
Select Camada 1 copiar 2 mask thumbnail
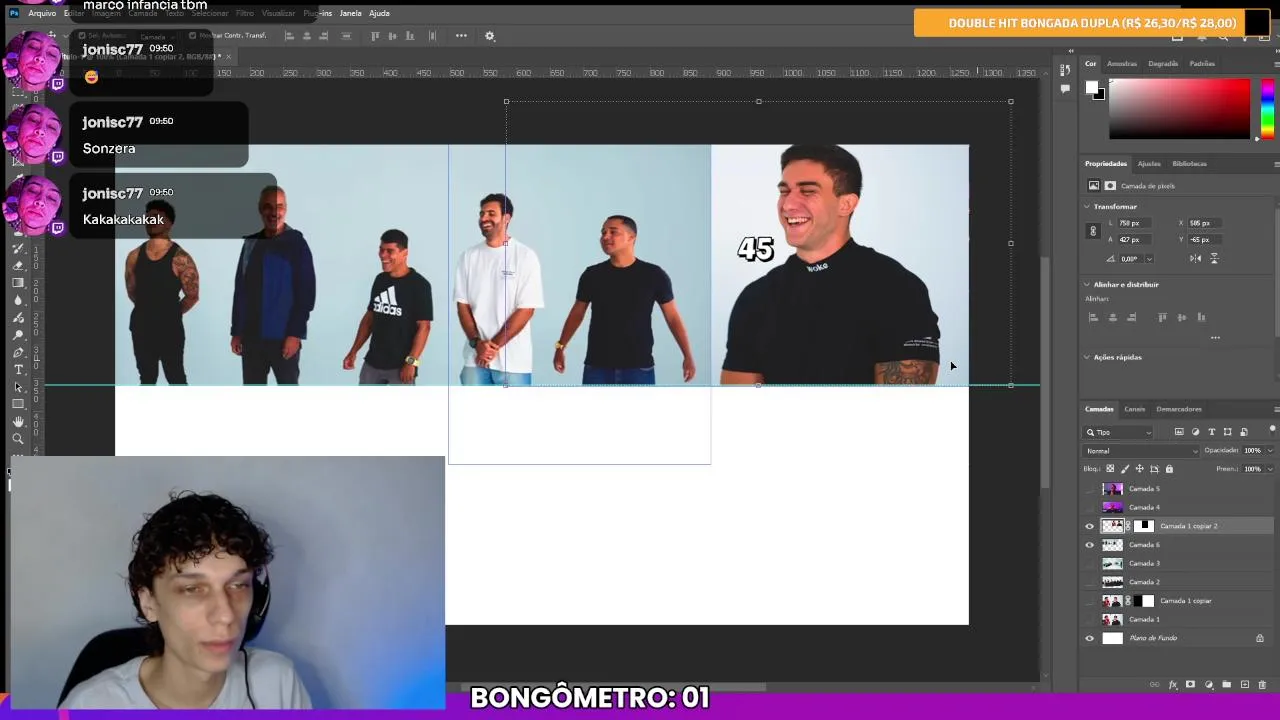[x=1144, y=526]
